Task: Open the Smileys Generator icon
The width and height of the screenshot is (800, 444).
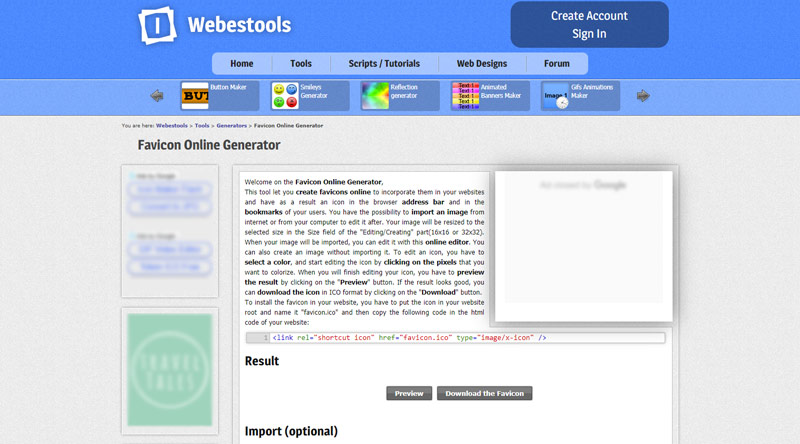Action: click(x=285, y=95)
